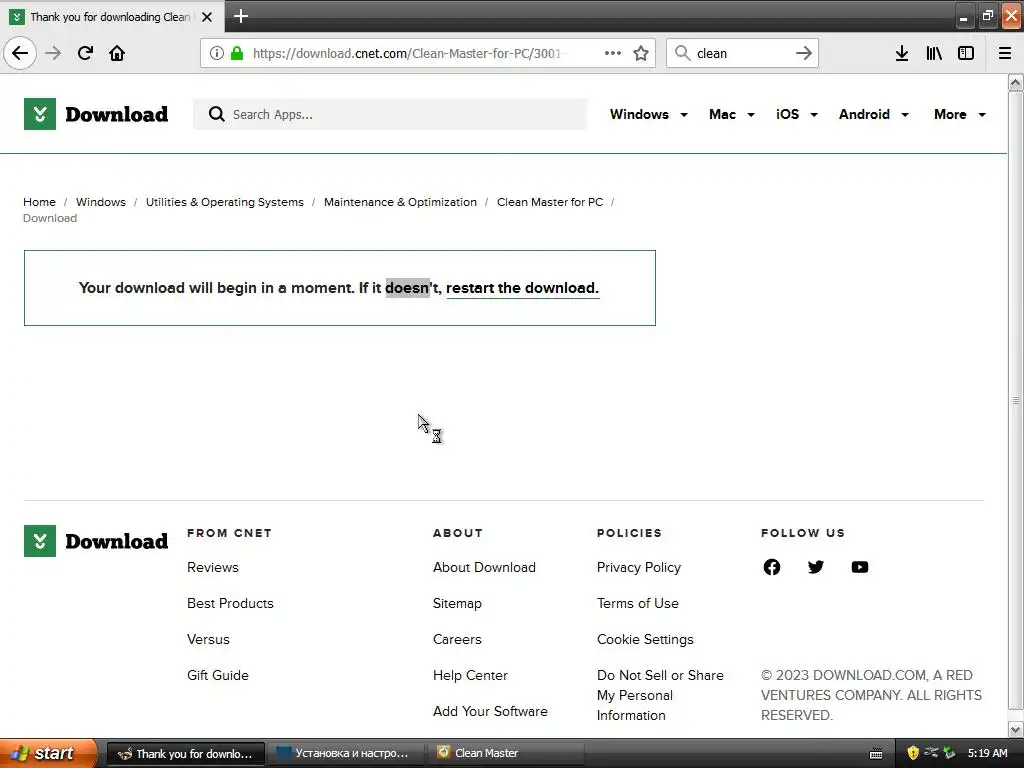1024x768 pixels.
Task: Open the Privacy Policy link
Action: point(639,567)
